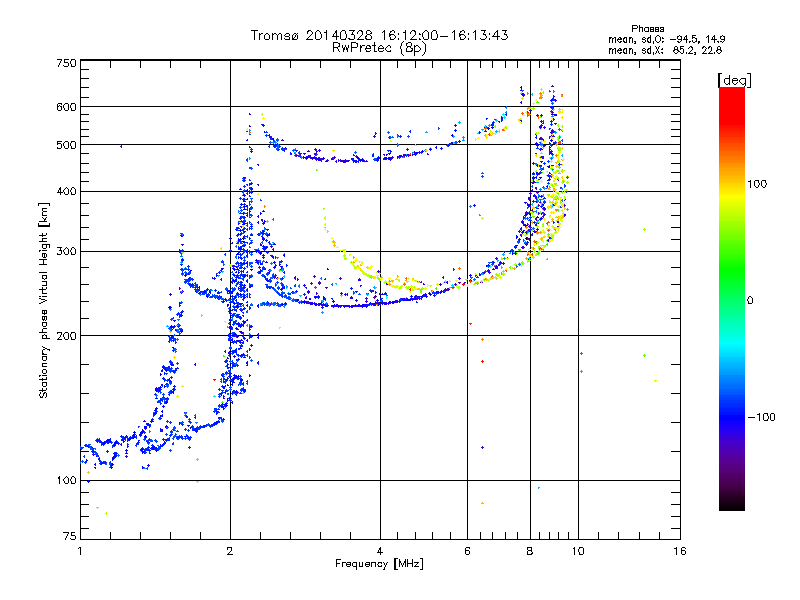Image resolution: width=800 pixels, height=600 pixels.
Task: Click the x-axis tick label "1"
Action: (80, 551)
